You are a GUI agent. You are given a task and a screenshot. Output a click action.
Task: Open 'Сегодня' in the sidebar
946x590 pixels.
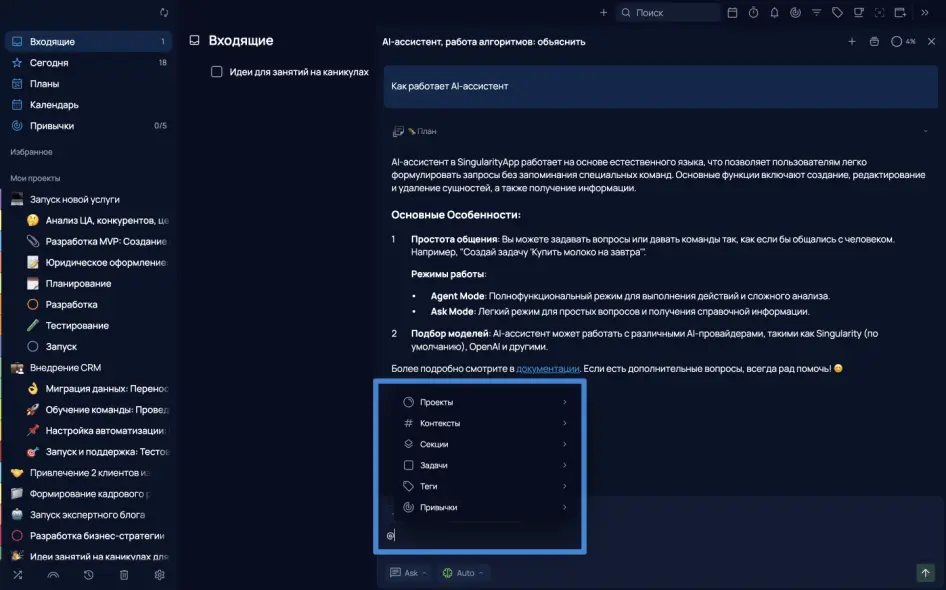[49, 63]
